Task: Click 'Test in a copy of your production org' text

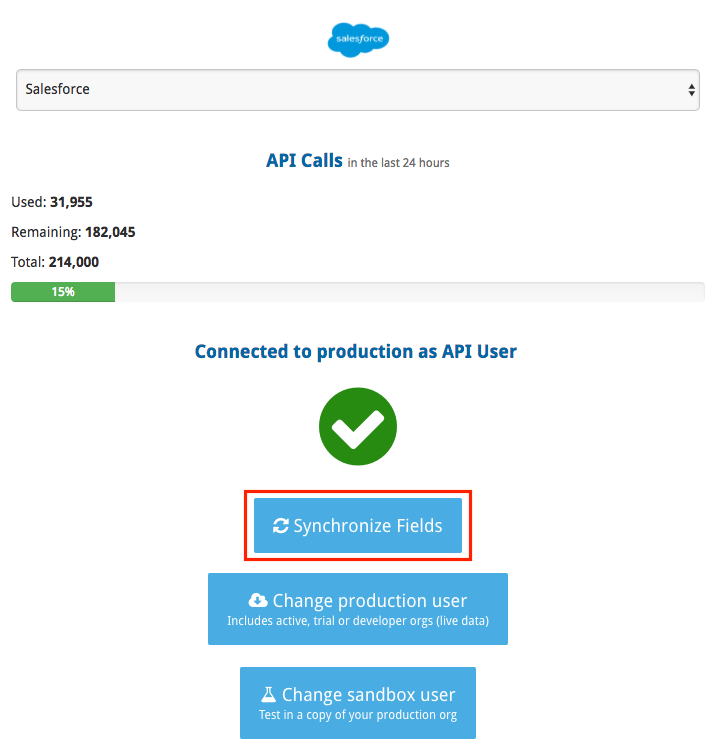Action: tap(358, 715)
